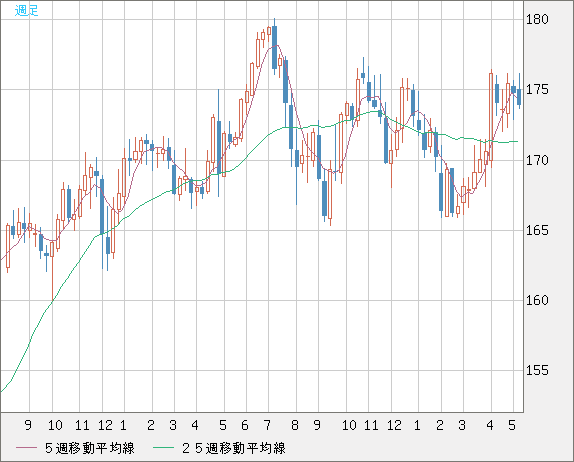This screenshot has width=574, height=462.
Task: Select the 155 price axis label
Action: tap(537, 370)
